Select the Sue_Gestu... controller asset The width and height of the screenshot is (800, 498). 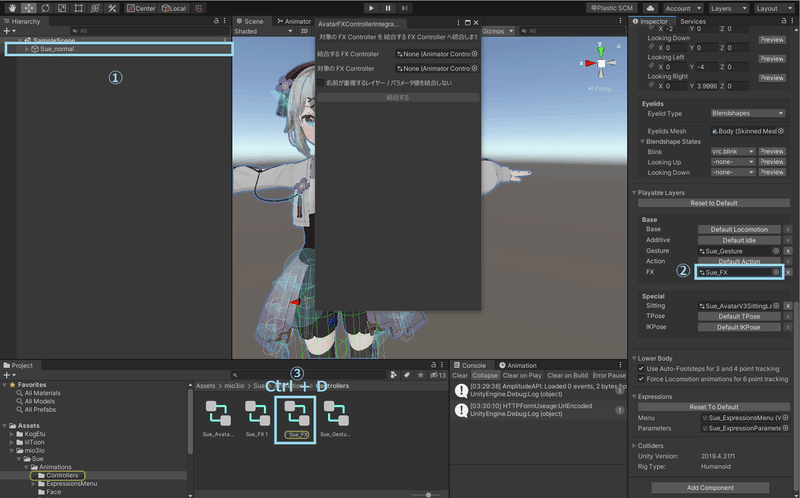click(336, 419)
